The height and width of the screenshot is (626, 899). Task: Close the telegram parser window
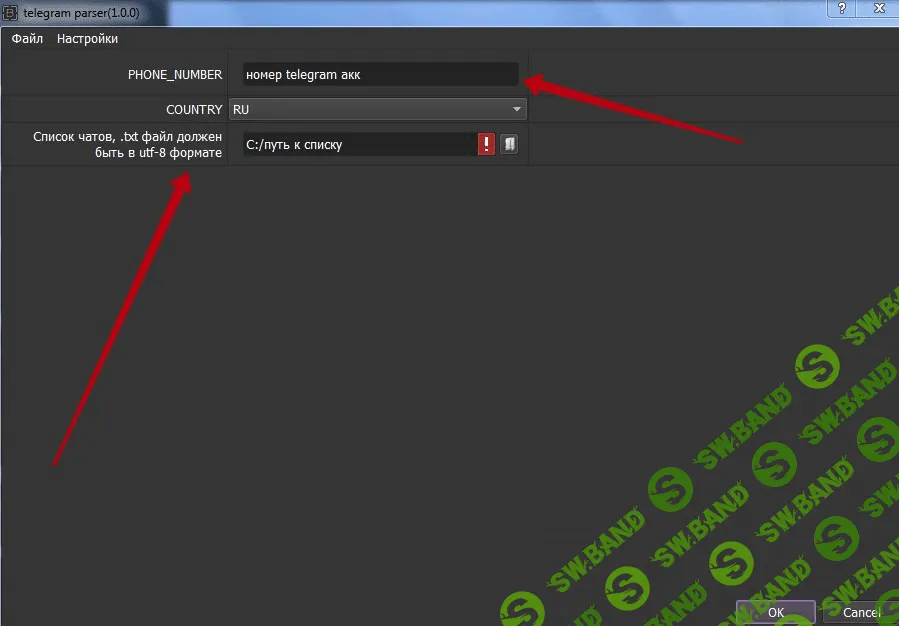(x=879, y=8)
